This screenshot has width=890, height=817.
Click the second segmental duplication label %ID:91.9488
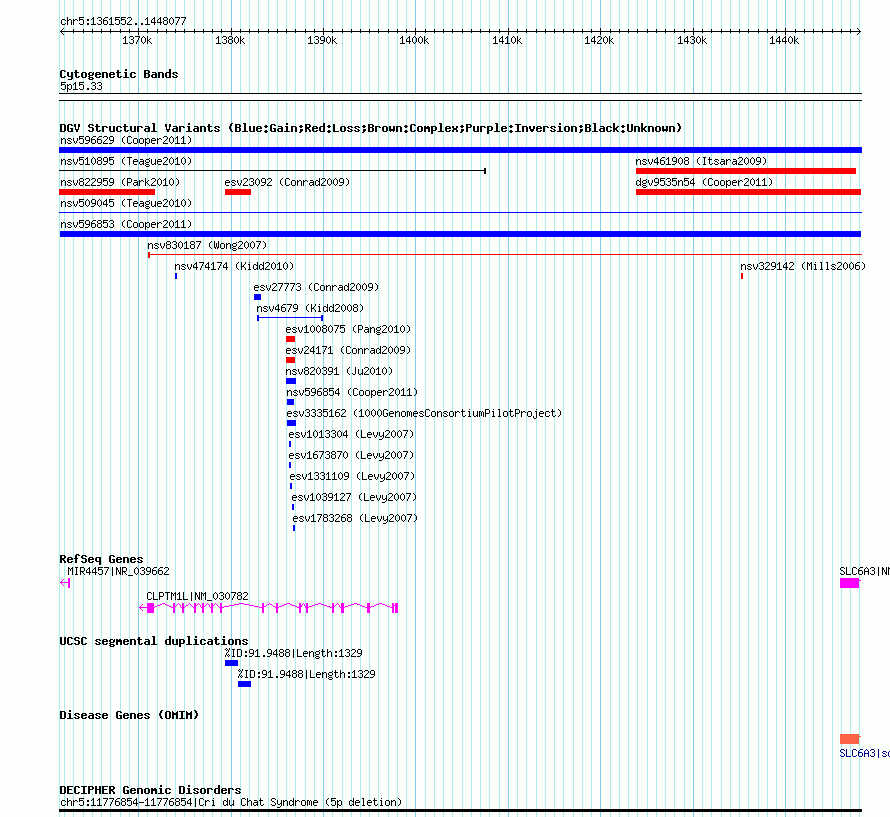click(307, 674)
